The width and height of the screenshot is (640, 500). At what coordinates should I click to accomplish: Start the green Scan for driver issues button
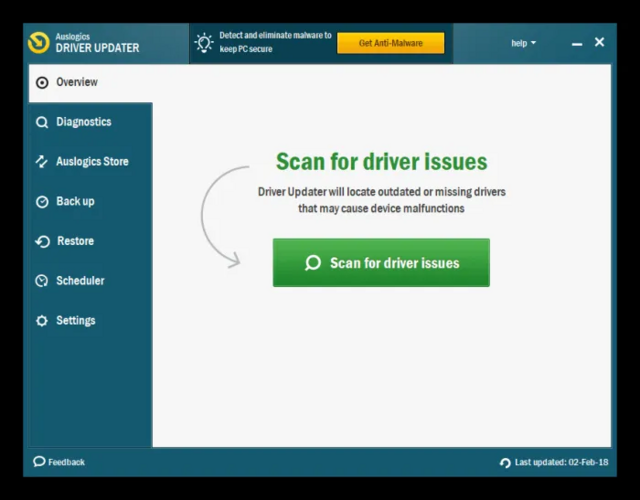381,263
